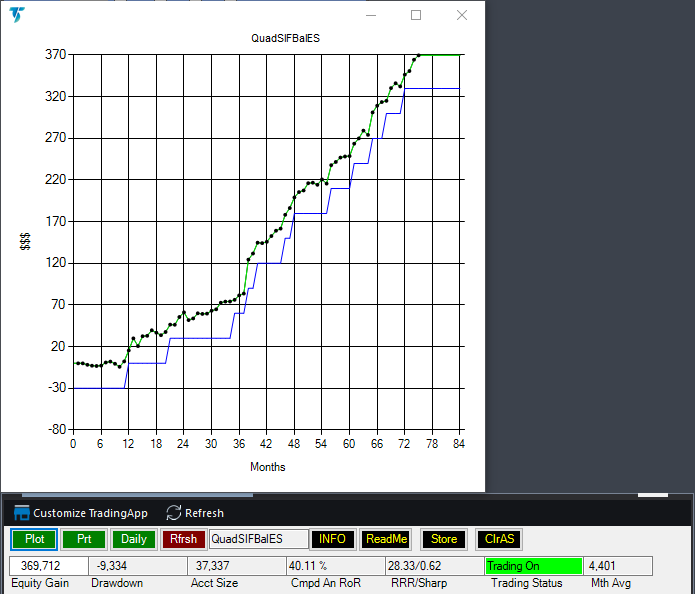Open the INFO button
695x594 pixels.
332,539
